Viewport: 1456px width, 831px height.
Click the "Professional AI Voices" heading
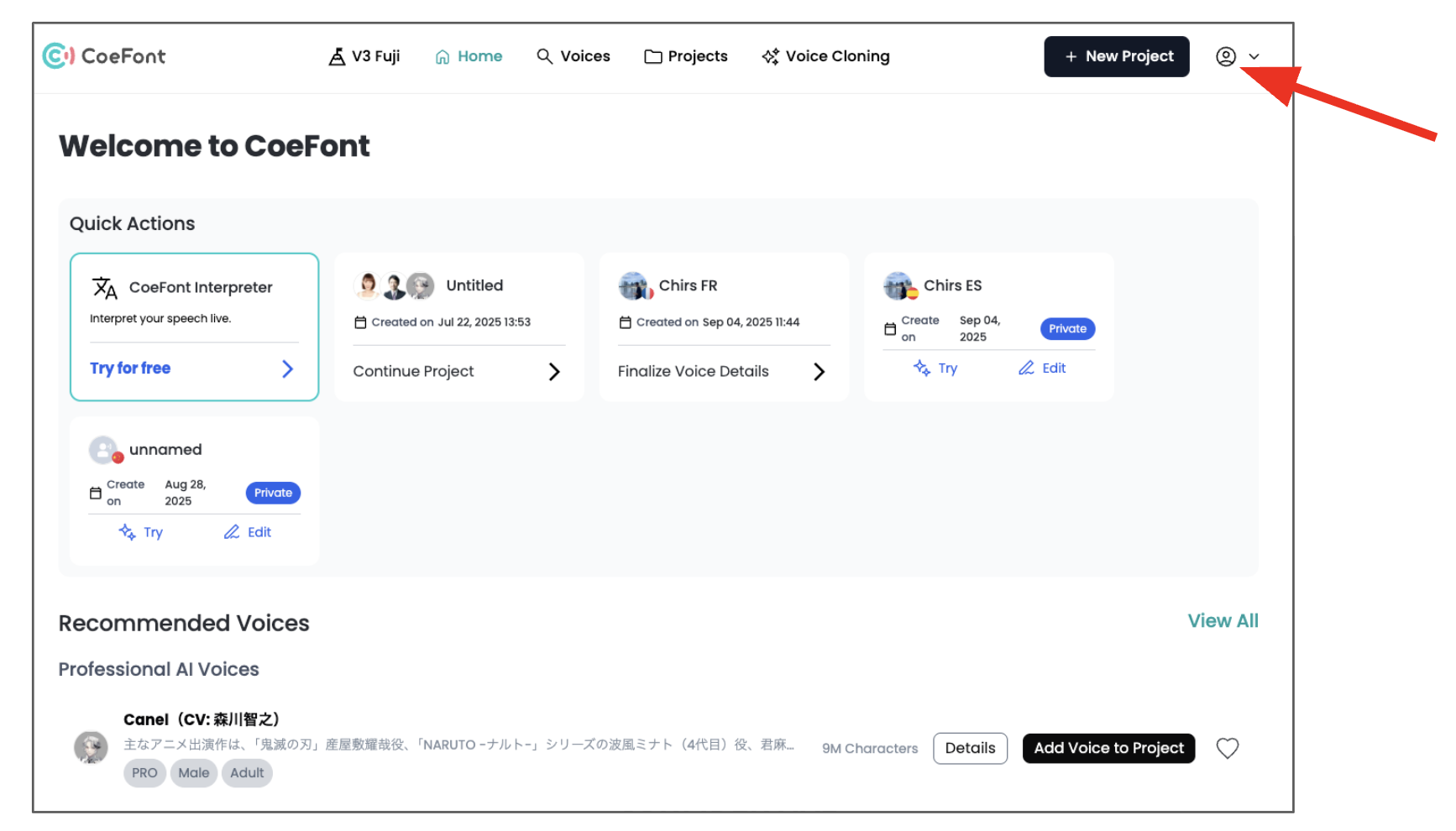[159, 669]
